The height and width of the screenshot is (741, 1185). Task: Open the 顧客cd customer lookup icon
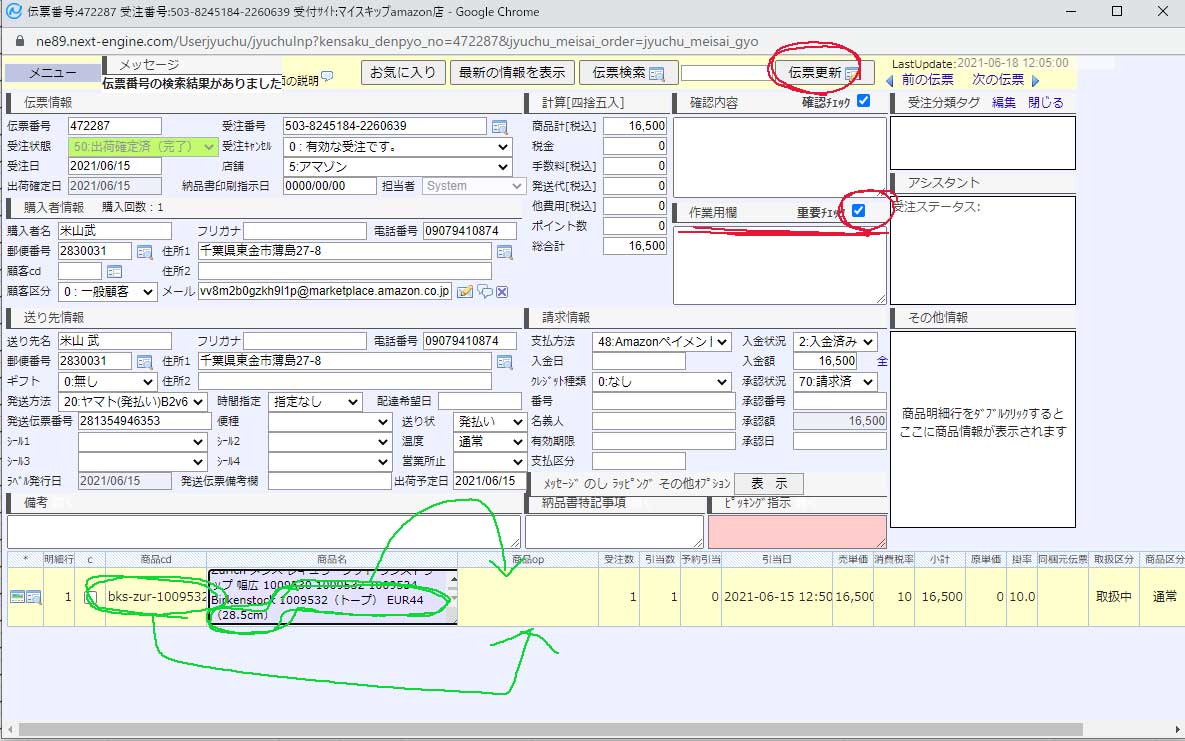click(114, 271)
